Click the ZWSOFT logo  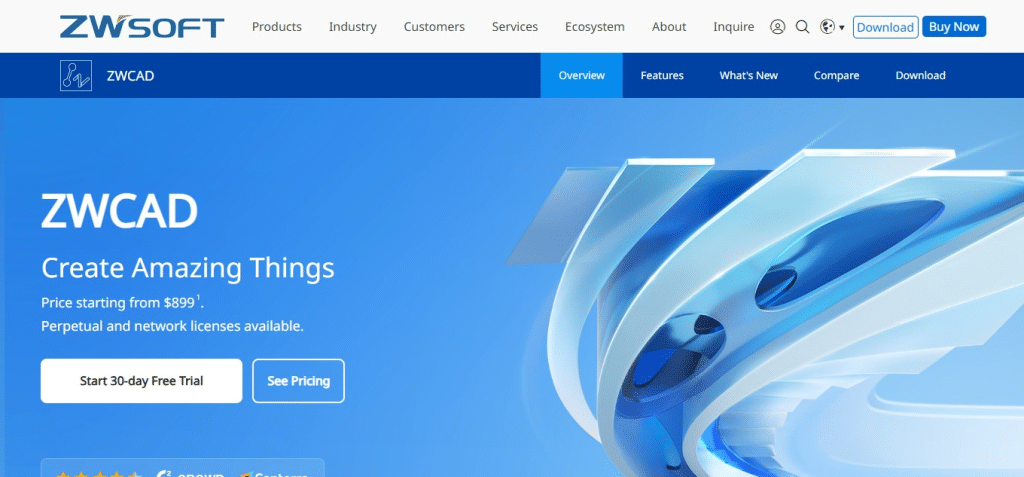tap(142, 27)
